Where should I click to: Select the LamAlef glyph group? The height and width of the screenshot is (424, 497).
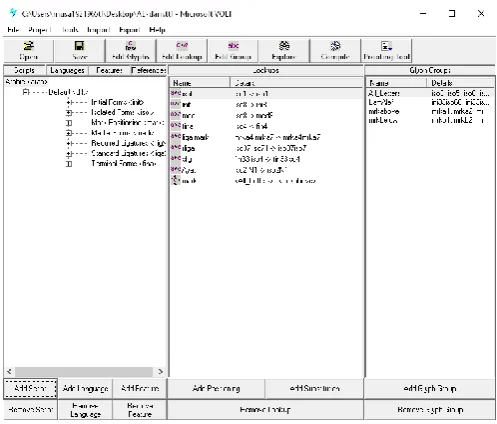click(381, 102)
